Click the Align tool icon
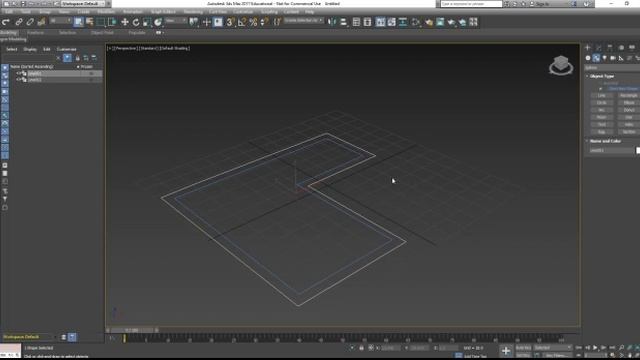640x360 pixels. [x=343, y=22]
